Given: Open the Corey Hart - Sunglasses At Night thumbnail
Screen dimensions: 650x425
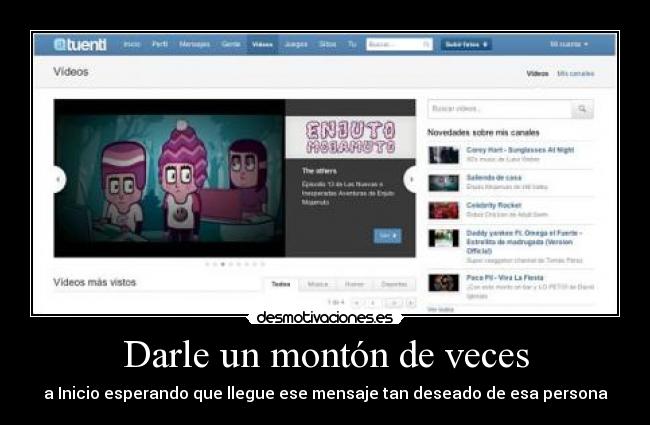Looking at the screenshot, I should pos(444,155).
